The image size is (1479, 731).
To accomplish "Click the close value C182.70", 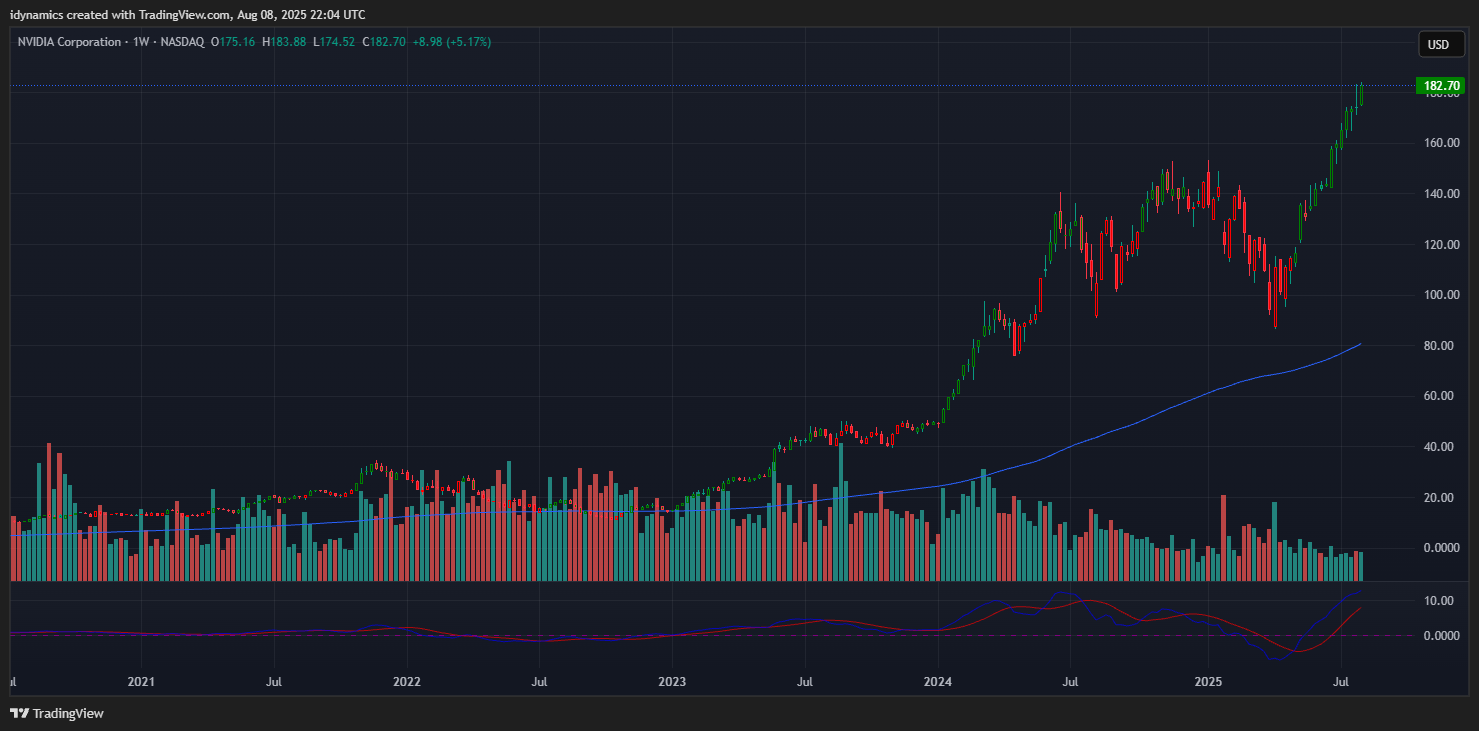I will pos(384,42).
